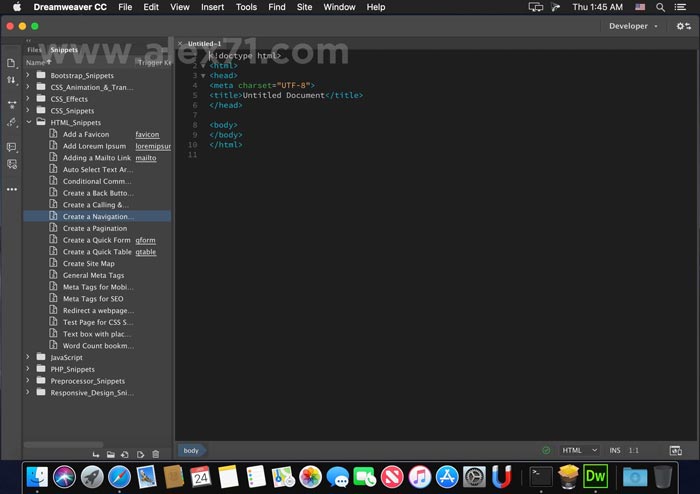Screen dimensions: 700x494
Task: Expand the CSS_Animation_&_Tran... folder
Action: [x=28, y=87]
